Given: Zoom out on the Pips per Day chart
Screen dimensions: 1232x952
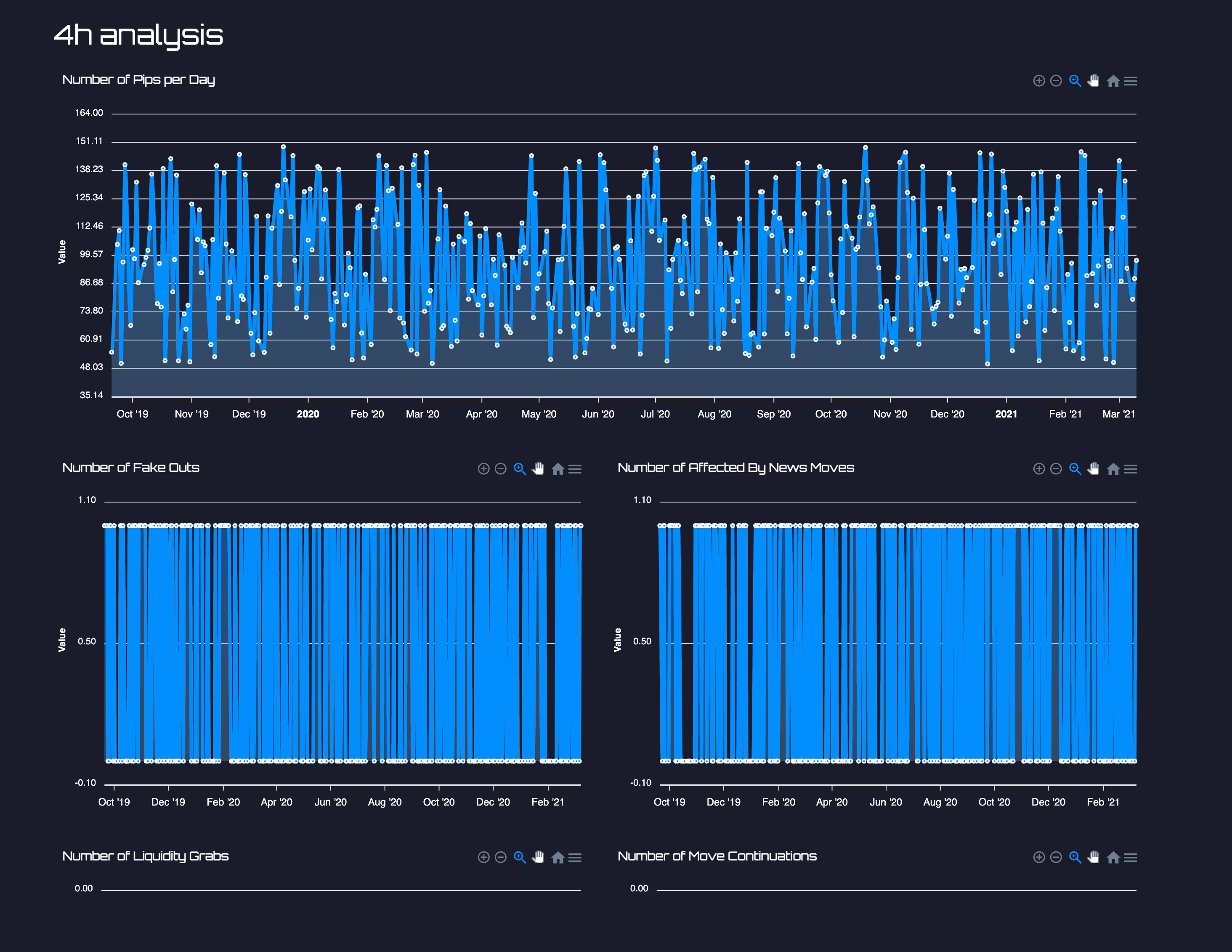Looking at the screenshot, I should click(x=1056, y=81).
